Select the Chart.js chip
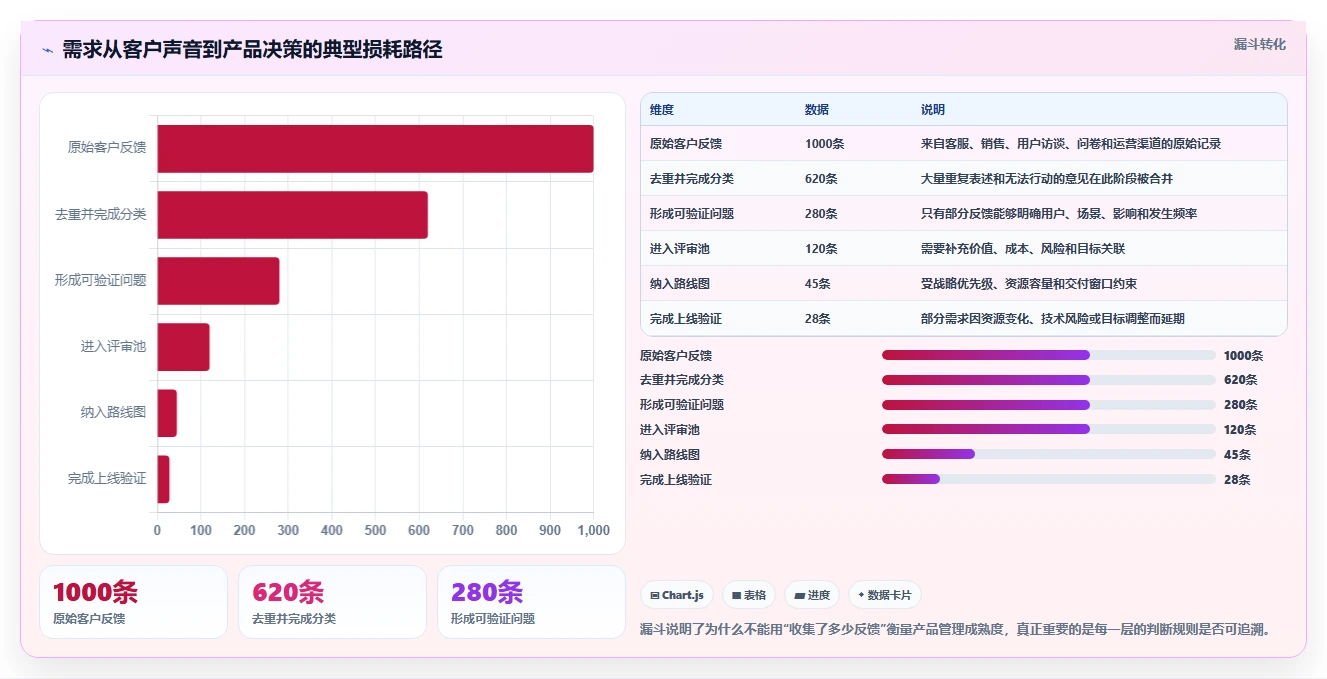Image resolution: width=1327 pixels, height=679 pixels. (x=677, y=595)
